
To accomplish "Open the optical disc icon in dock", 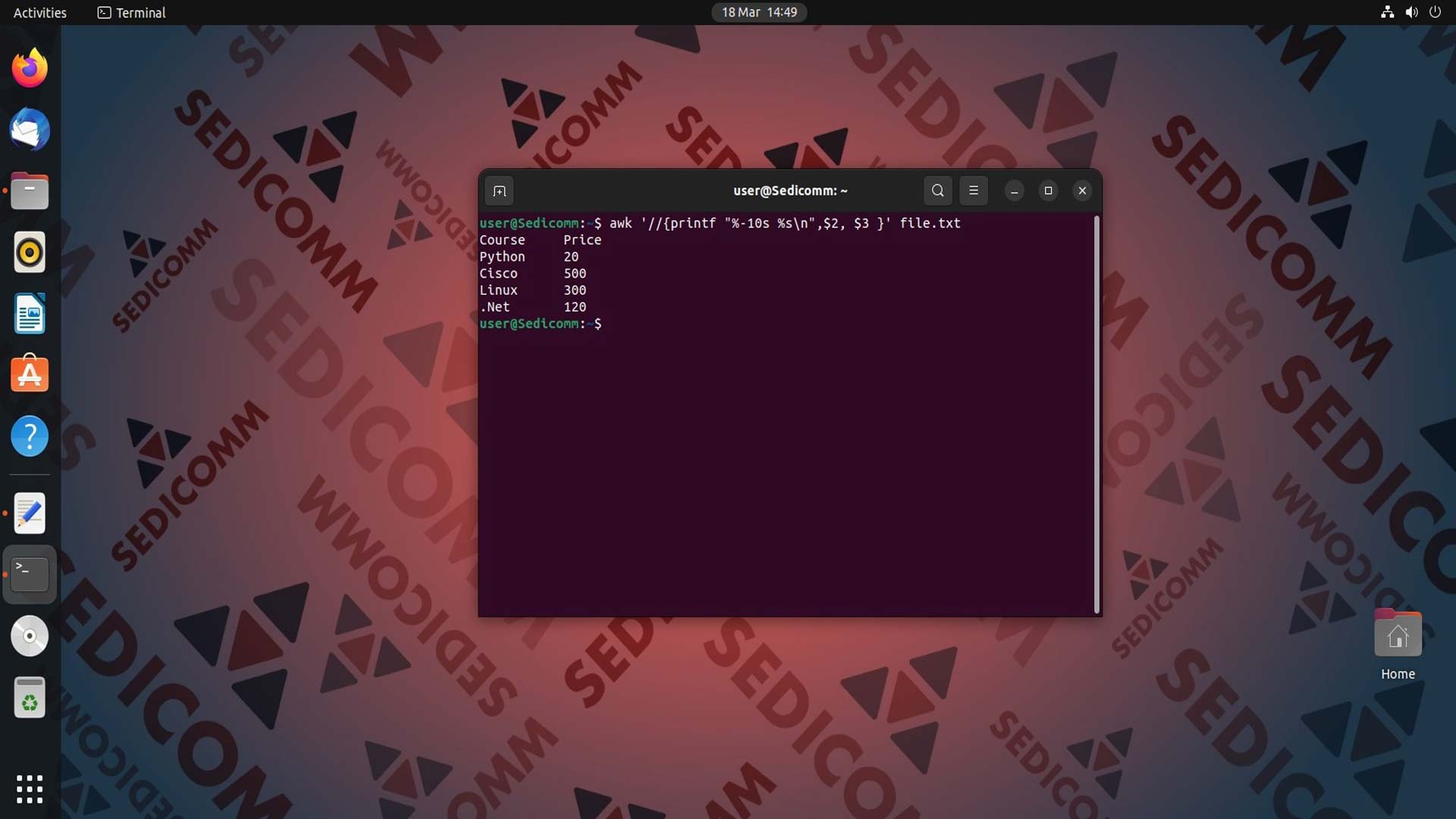I will [30, 636].
